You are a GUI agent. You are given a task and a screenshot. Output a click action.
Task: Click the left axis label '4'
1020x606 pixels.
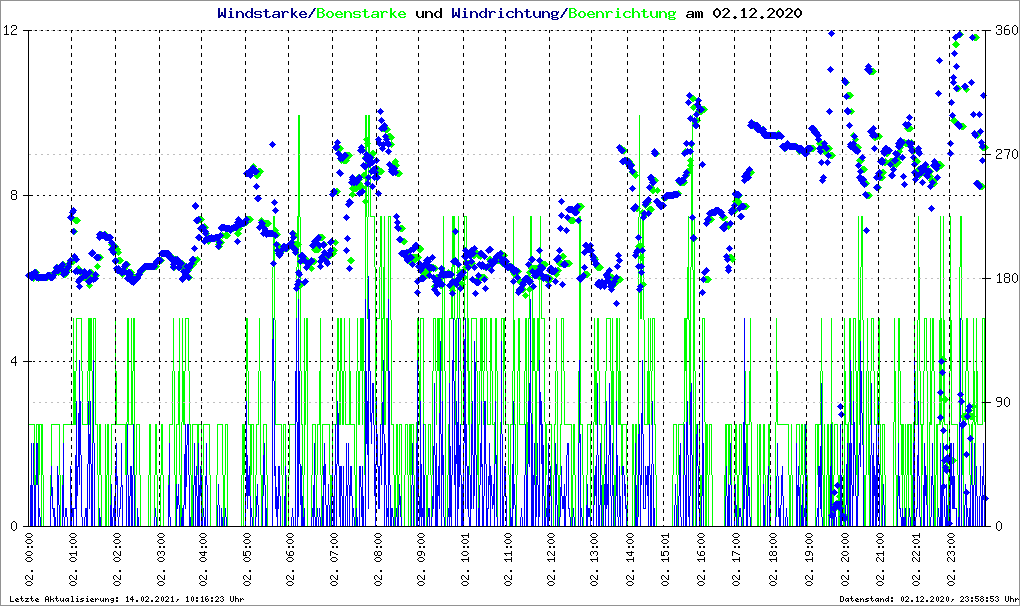(17, 361)
